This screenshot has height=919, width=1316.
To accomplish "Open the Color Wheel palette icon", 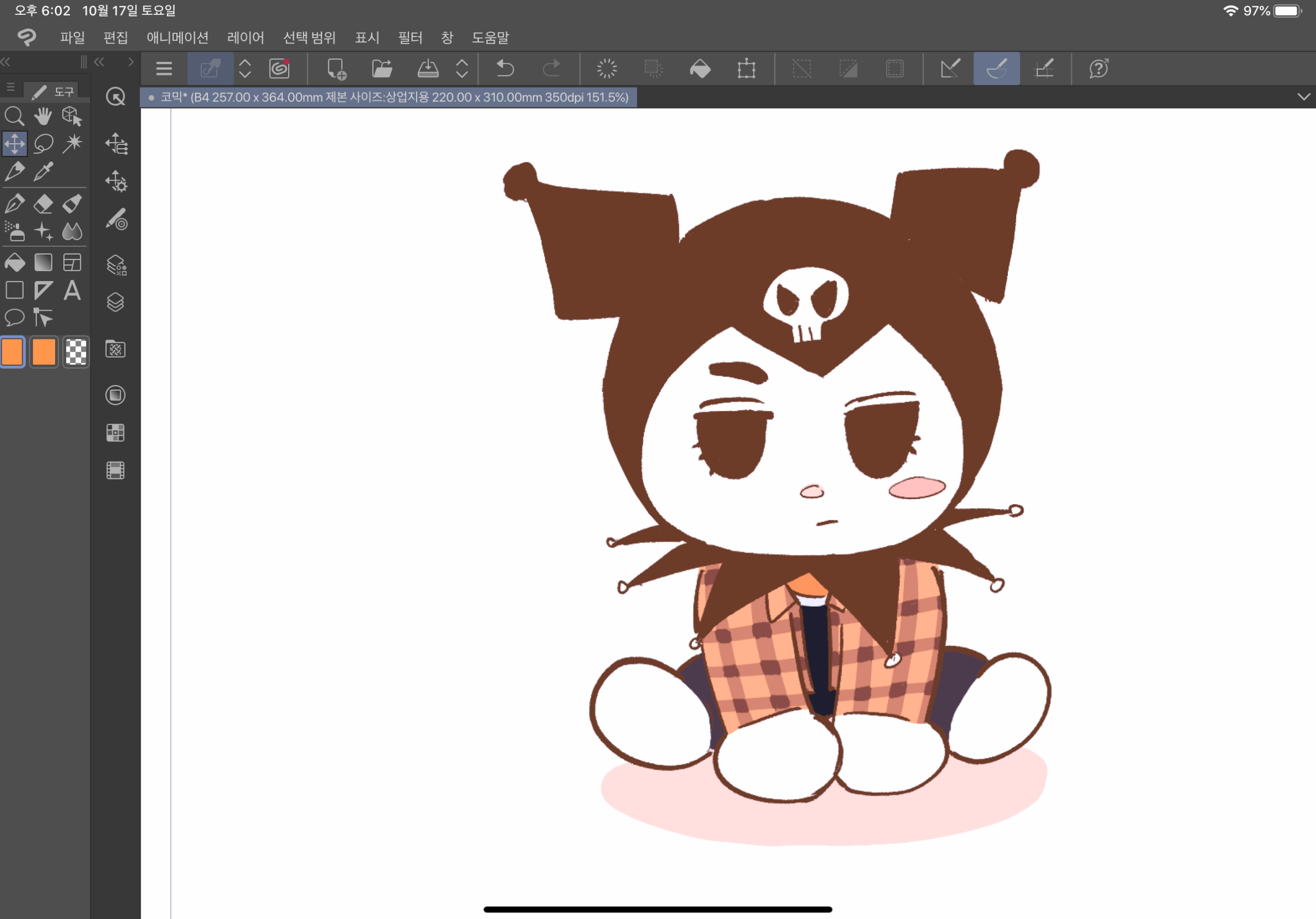I will [x=116, y=396].
